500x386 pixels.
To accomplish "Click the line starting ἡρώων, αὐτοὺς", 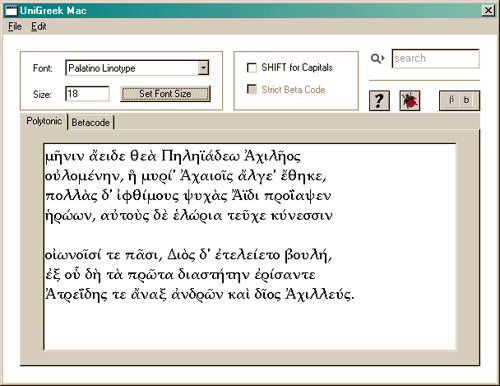I will tap(189, 216).
